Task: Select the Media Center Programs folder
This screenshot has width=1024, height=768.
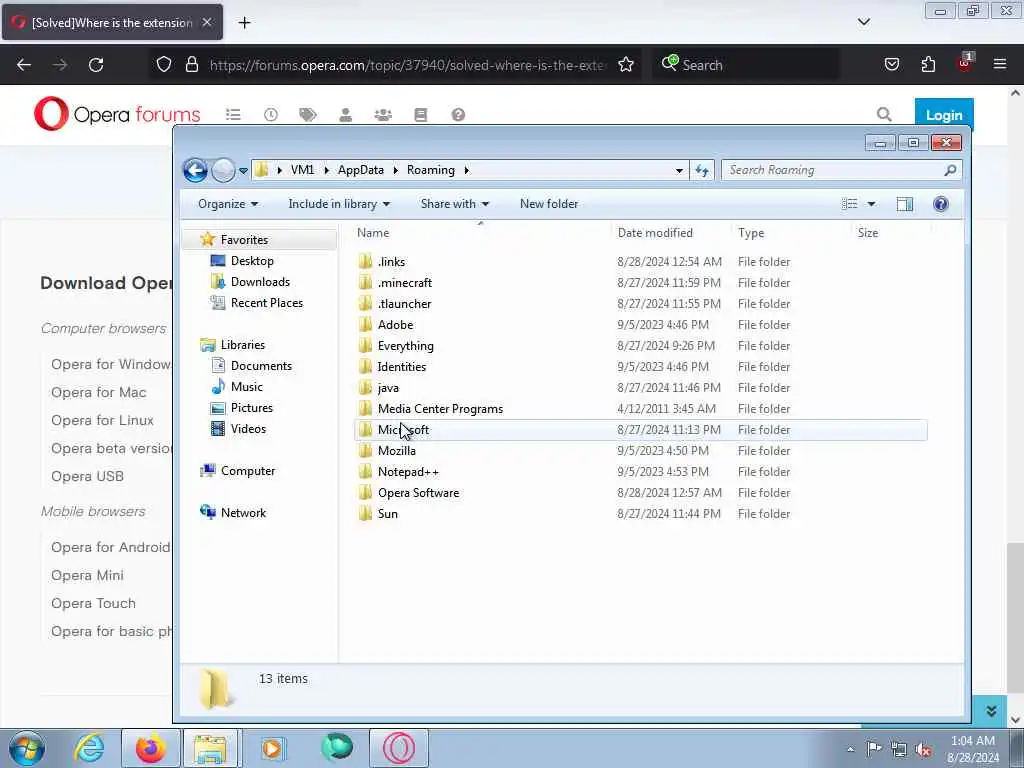Action: click(440, 409)
